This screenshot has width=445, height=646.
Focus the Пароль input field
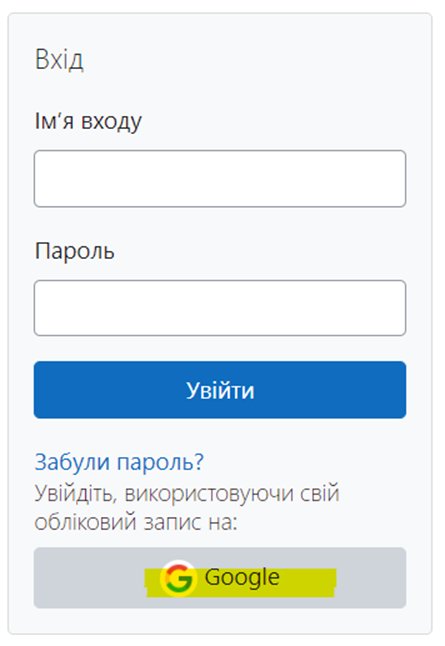coord(220,308)
